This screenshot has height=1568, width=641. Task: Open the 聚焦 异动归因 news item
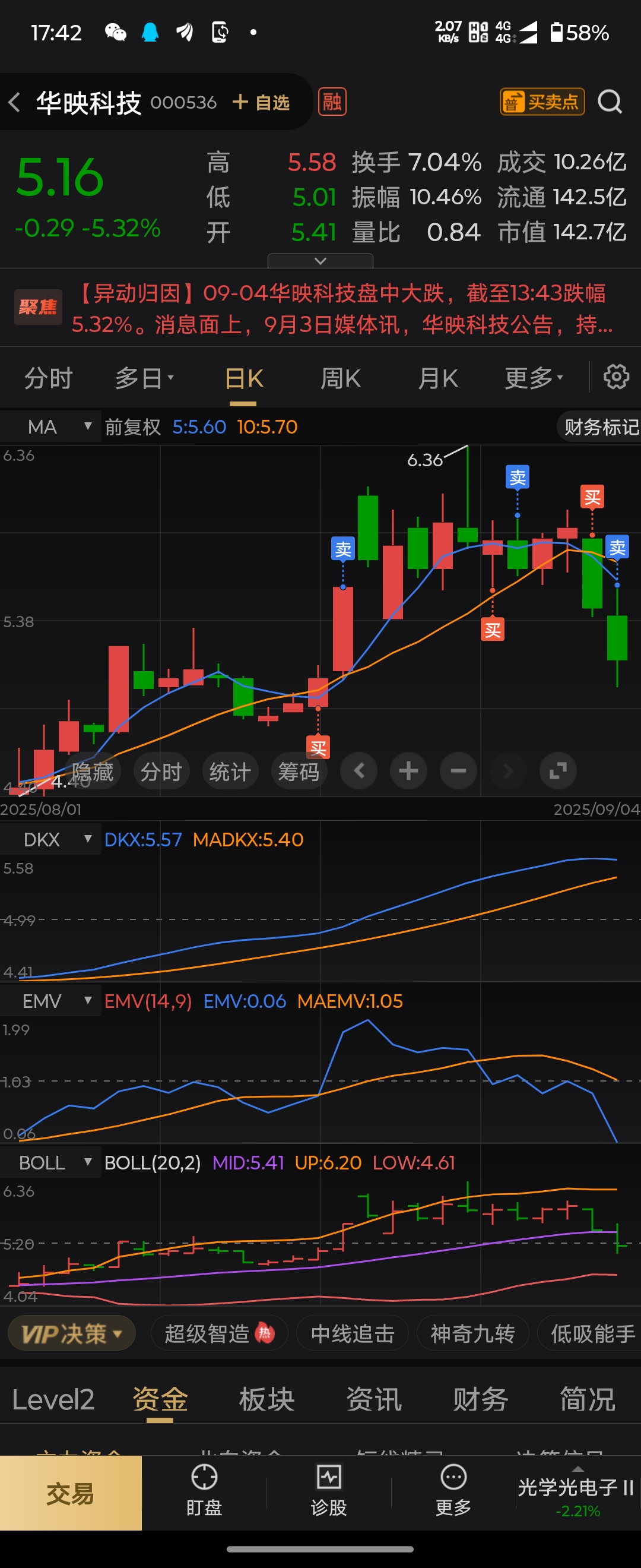pyautogui.click(x=320, y=309)
